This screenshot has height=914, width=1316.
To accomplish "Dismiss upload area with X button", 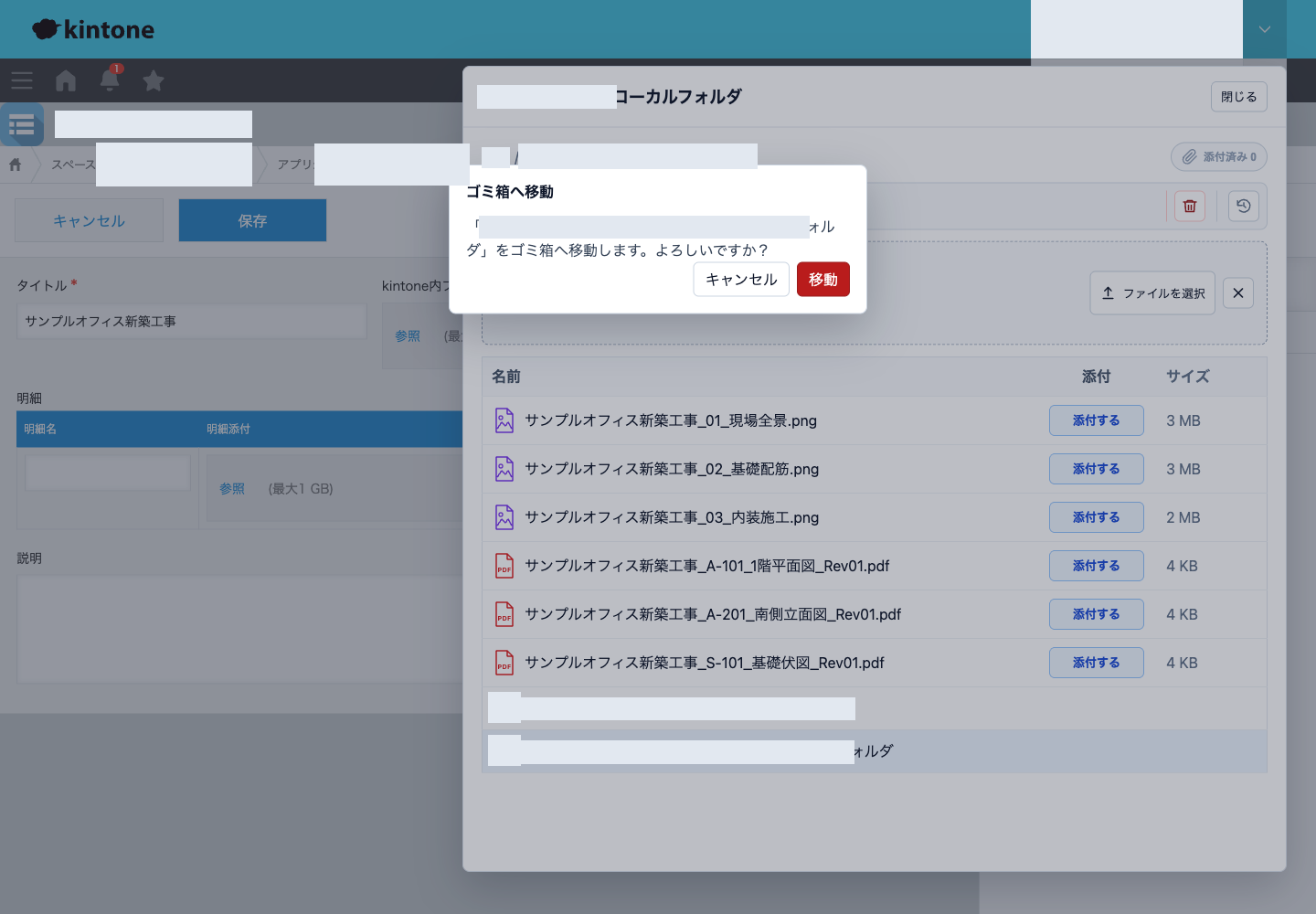I will pyautogui.click(x=1238, y=293).
